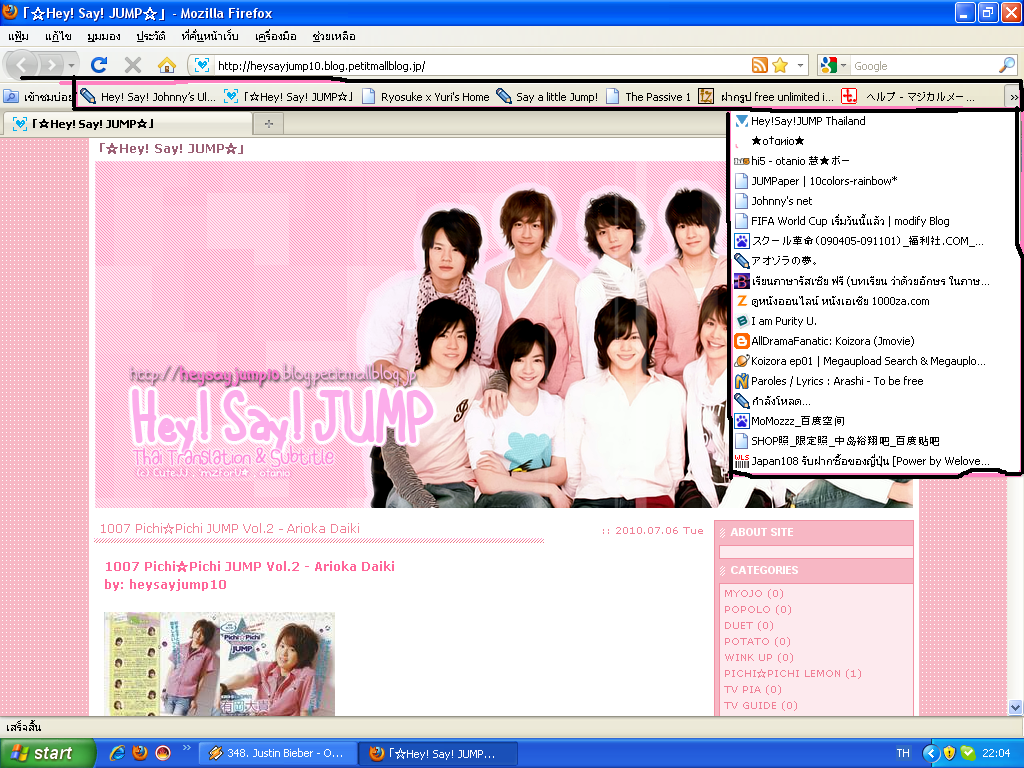Open the WINK UP (0) category
This screenshot has height=768, width=1024.
[759, 657]
